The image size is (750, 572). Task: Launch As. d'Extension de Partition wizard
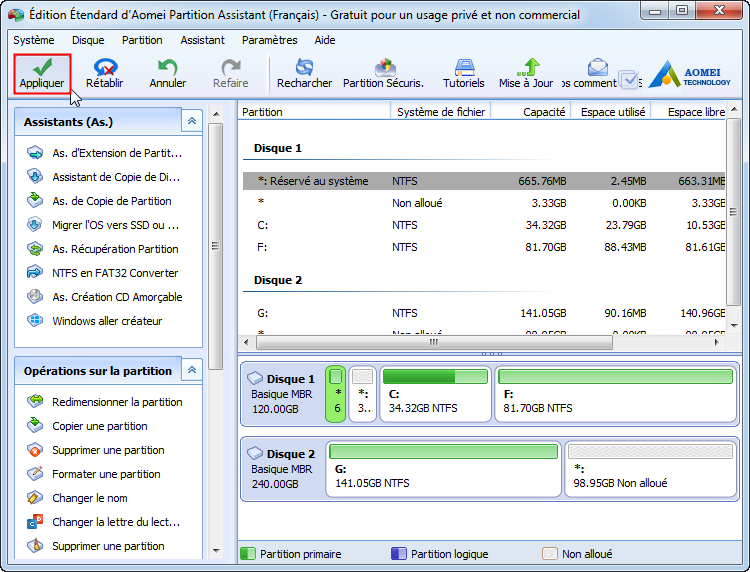coord(105,153)
